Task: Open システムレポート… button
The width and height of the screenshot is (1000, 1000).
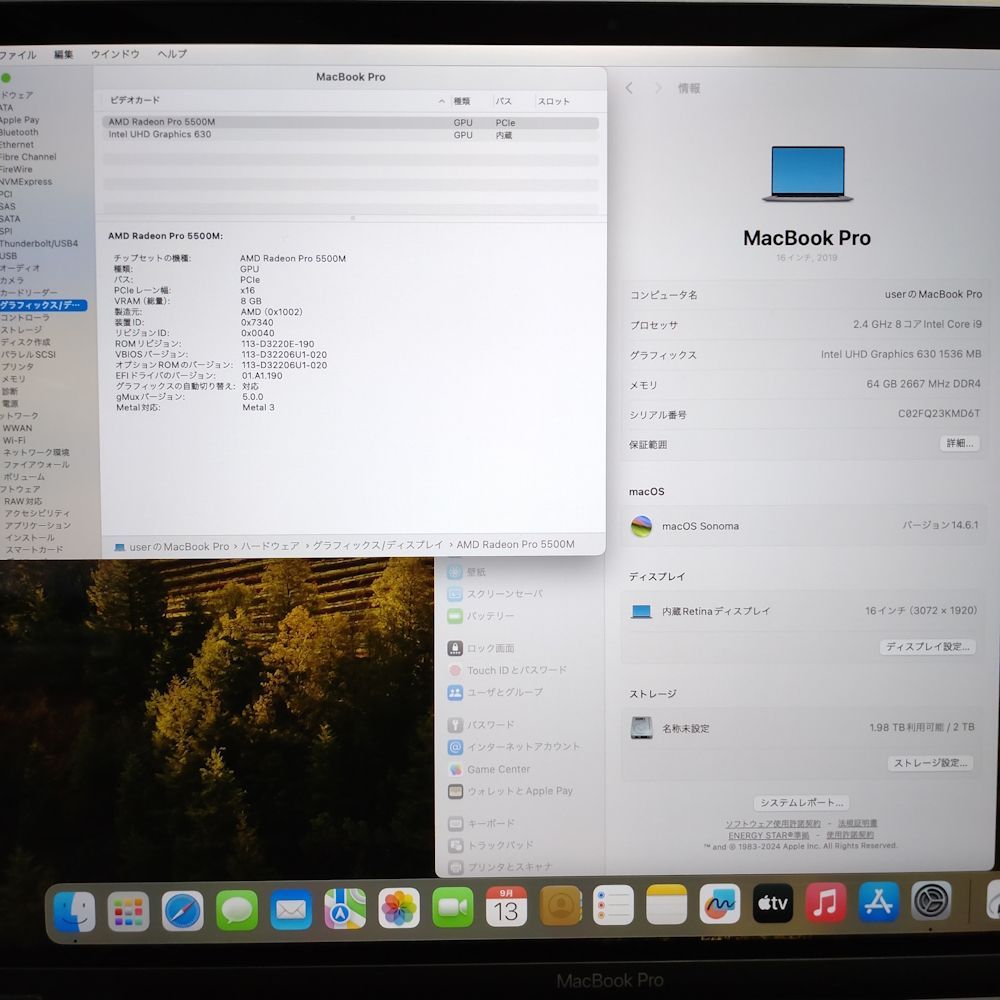Action: coord(801,803)
